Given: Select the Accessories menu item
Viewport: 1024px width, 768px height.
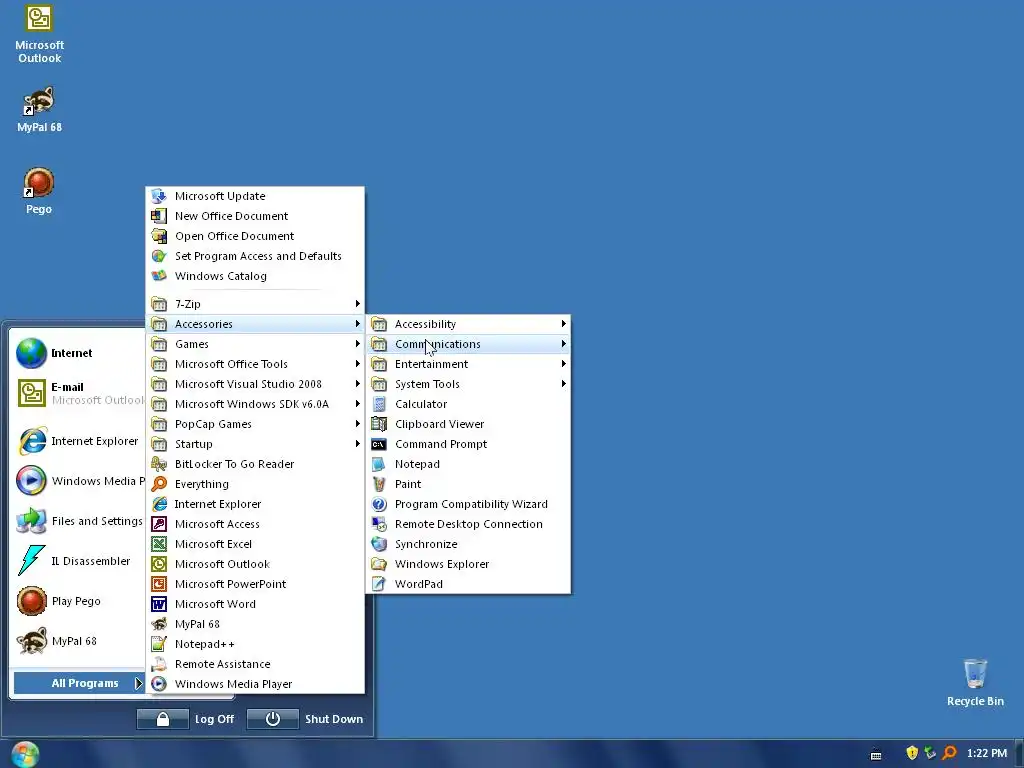Looking at the screenshot, I should (x=255, y=325).
